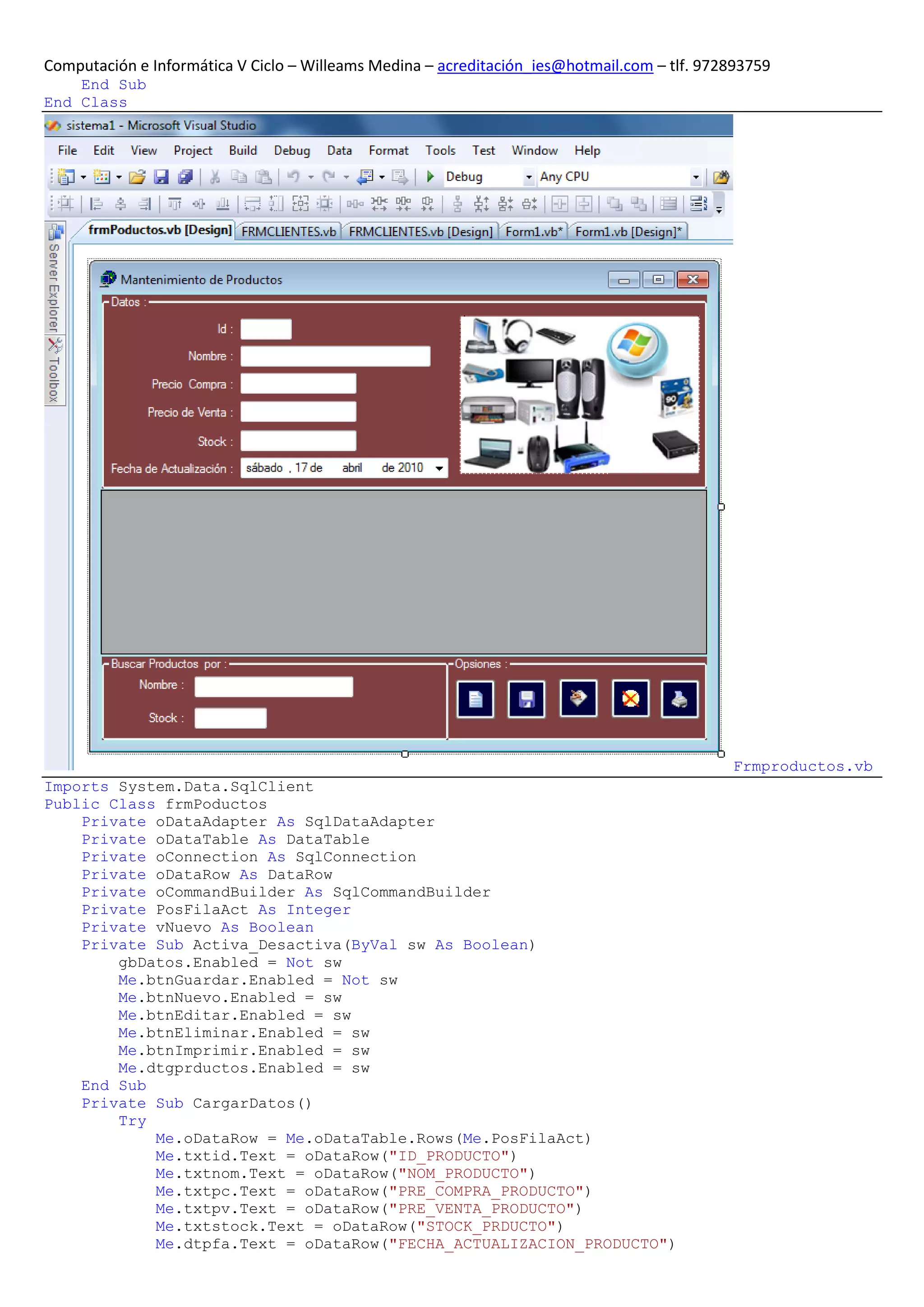
Task: Select the products picture box image
Action: pyautogui.click(x=580, y=395)
